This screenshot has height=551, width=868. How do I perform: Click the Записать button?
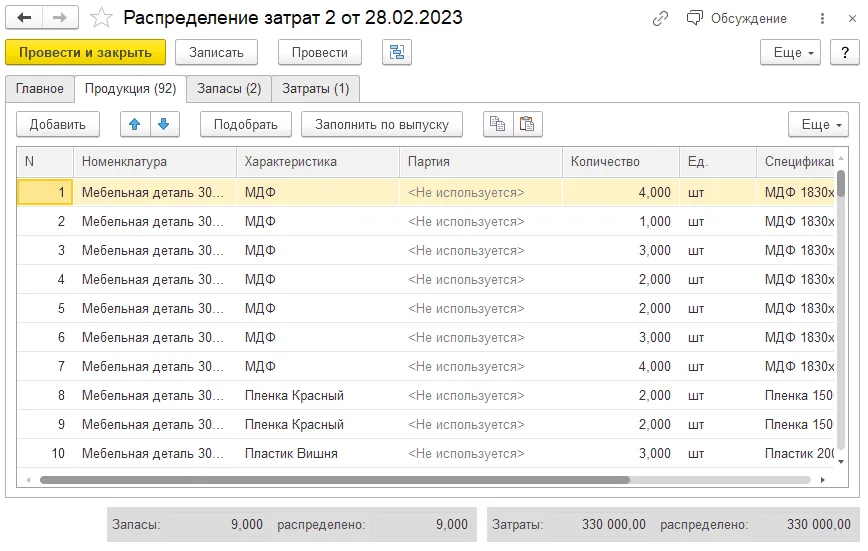coord(216,53)
